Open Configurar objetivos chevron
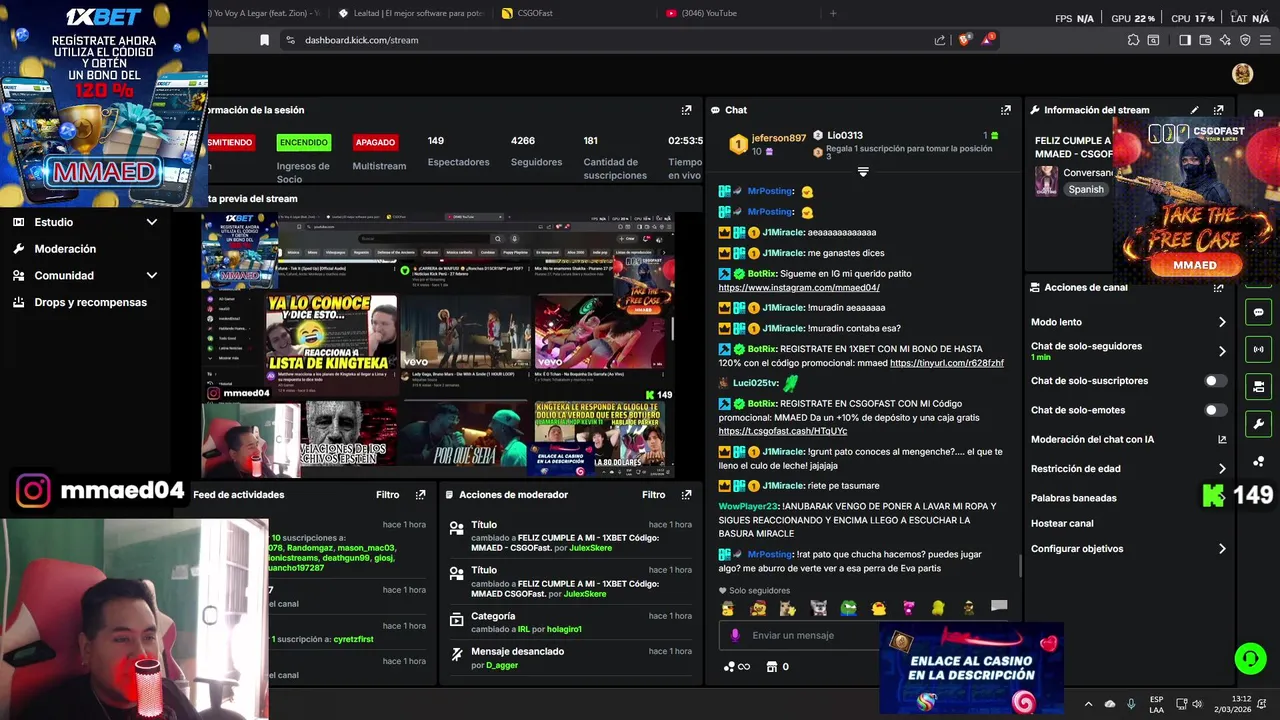 [1221, 549]
